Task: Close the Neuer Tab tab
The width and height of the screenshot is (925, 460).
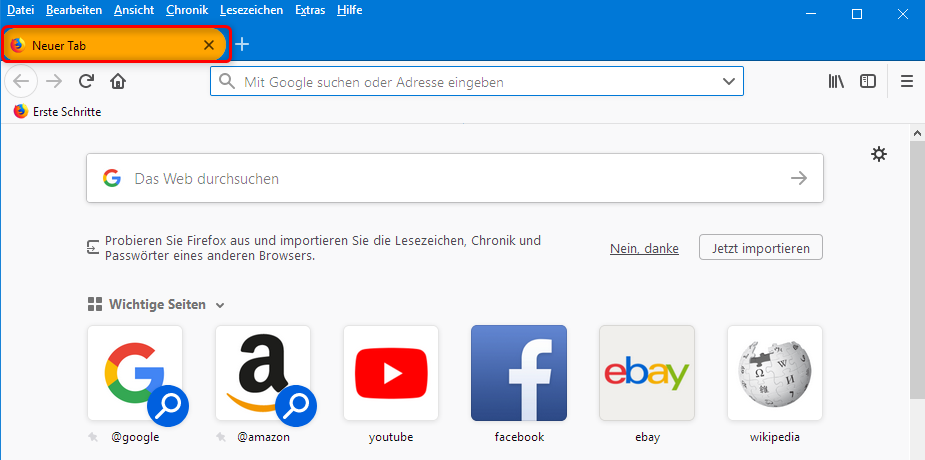Action: click(x=208, y=45)
